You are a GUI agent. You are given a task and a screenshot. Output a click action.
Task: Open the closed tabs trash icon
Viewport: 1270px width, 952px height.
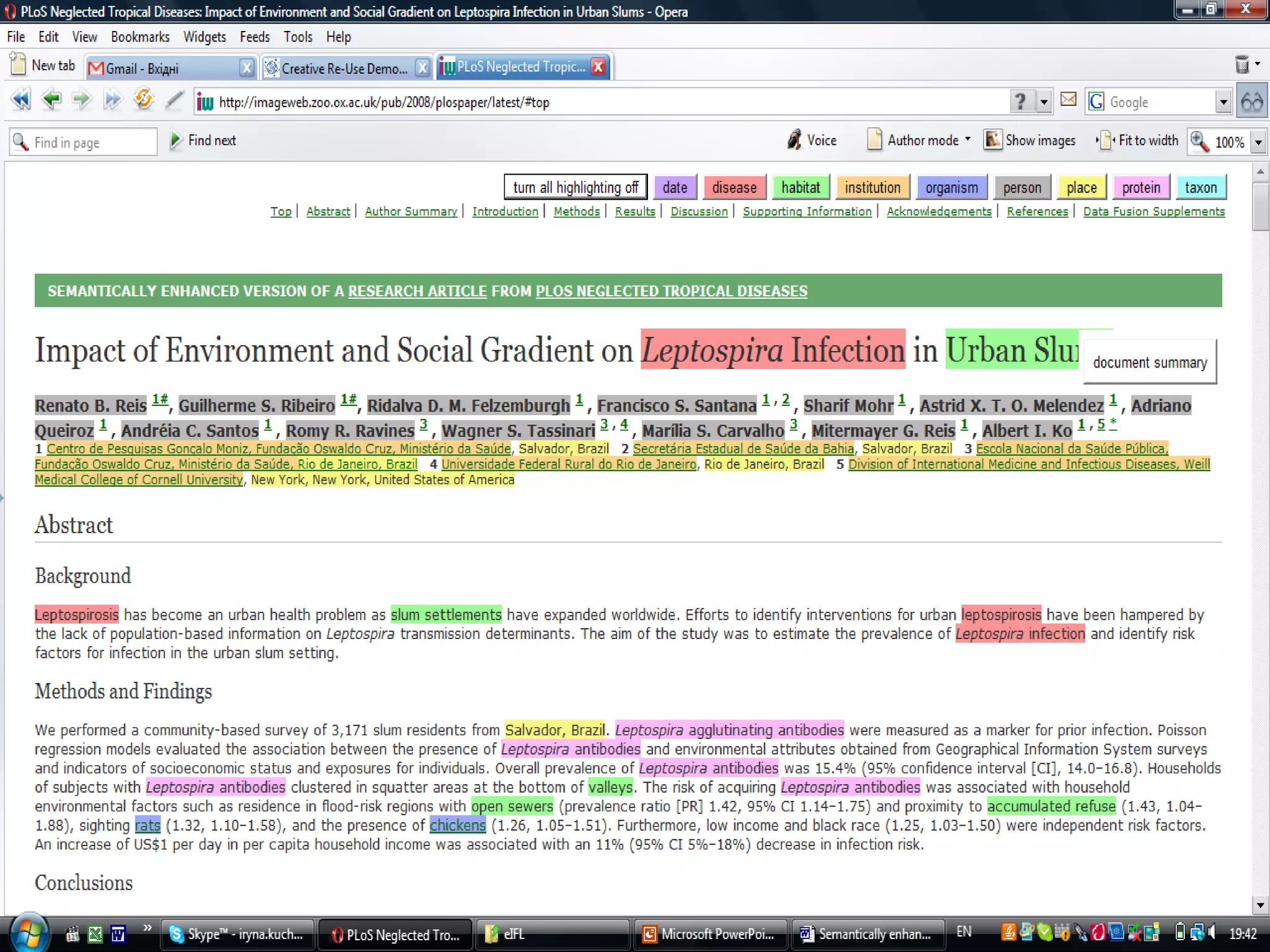click(1242, 64)
